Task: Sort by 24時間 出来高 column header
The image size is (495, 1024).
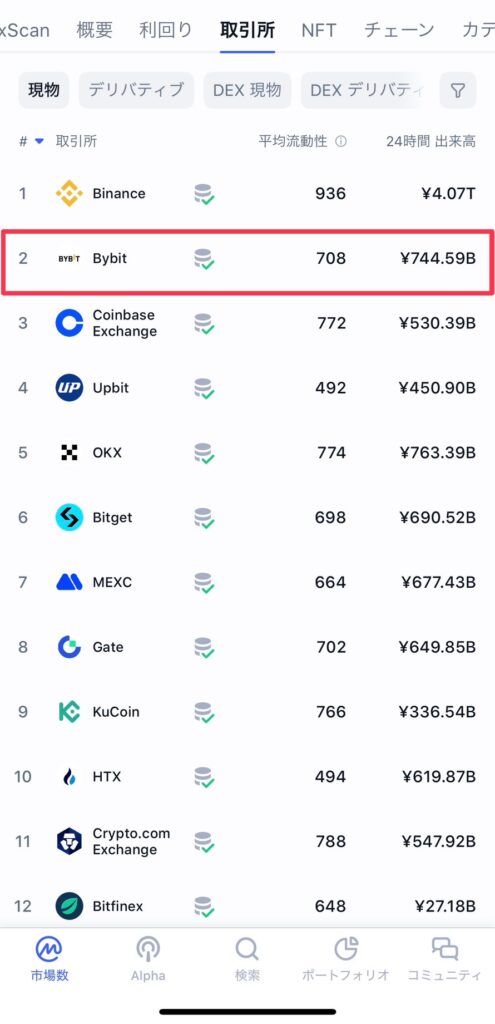Action: 430,141
